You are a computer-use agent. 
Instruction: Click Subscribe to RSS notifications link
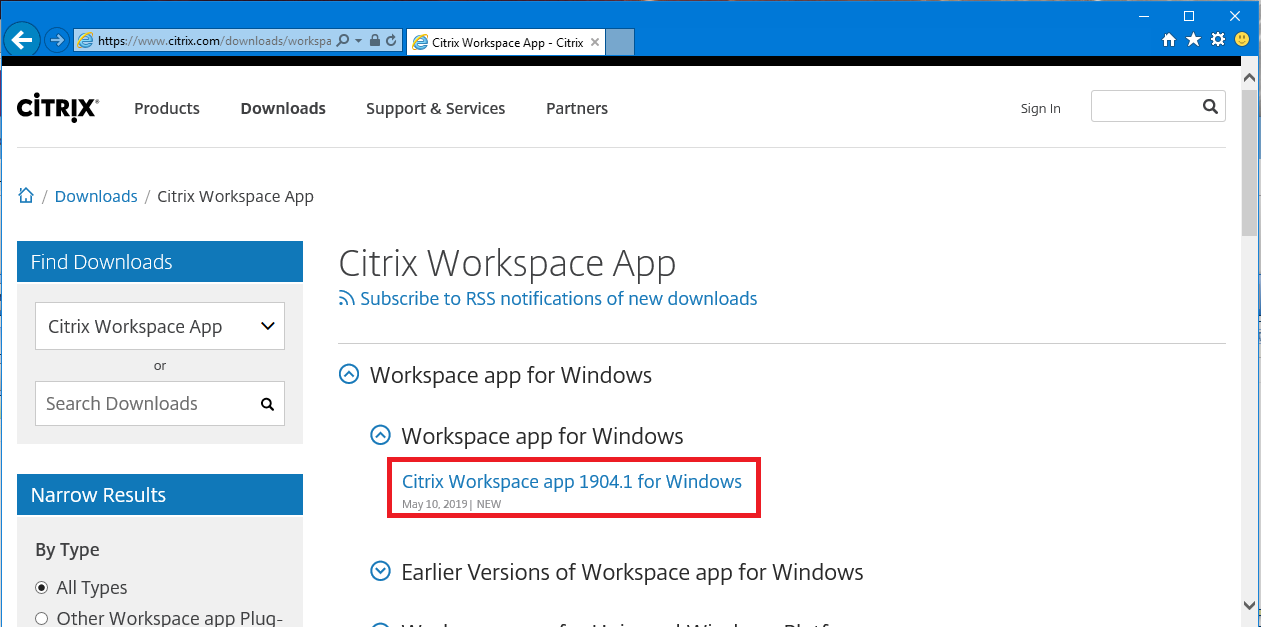(x=559, y=298)
